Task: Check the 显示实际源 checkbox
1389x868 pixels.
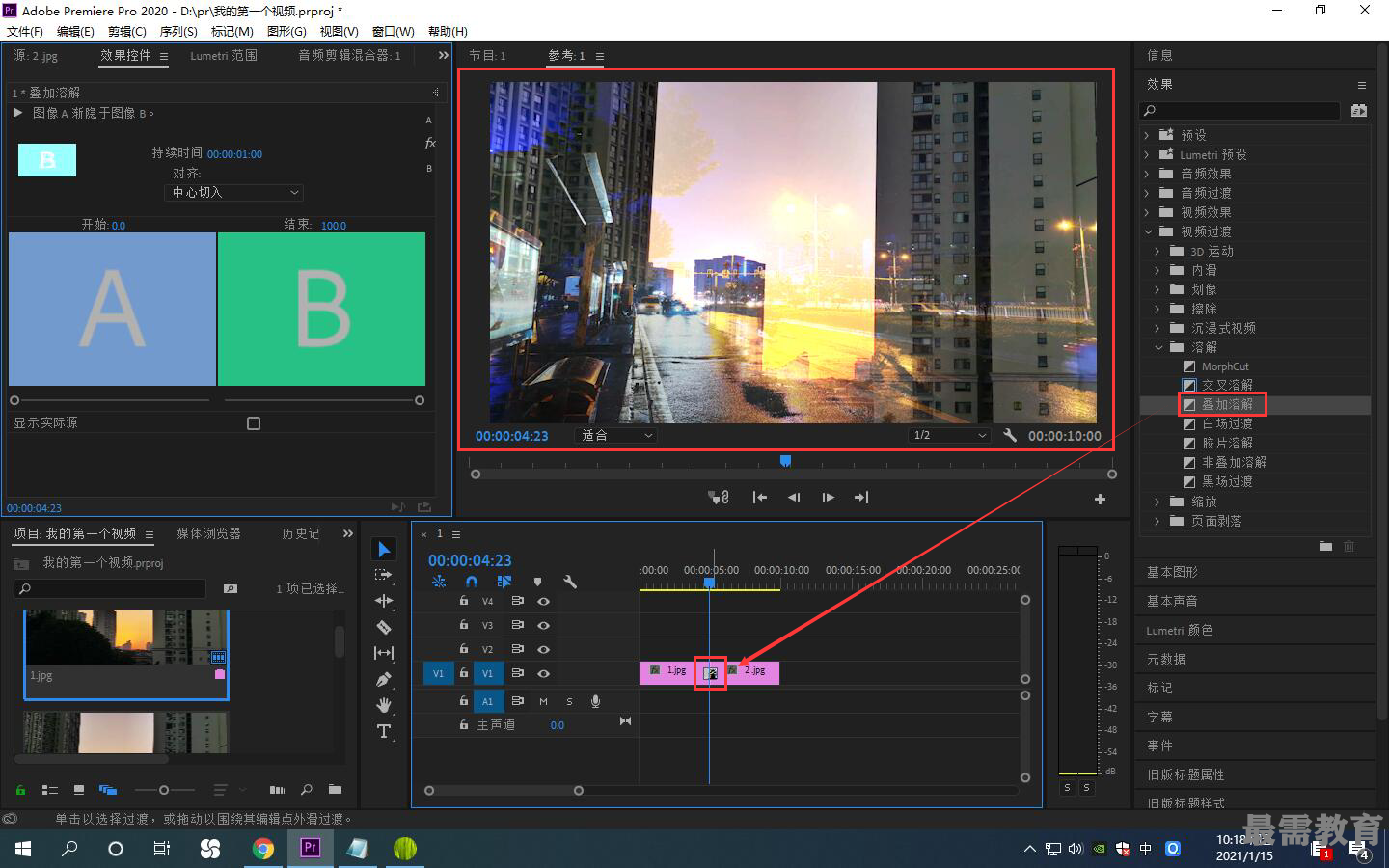Action: (254, 423)
